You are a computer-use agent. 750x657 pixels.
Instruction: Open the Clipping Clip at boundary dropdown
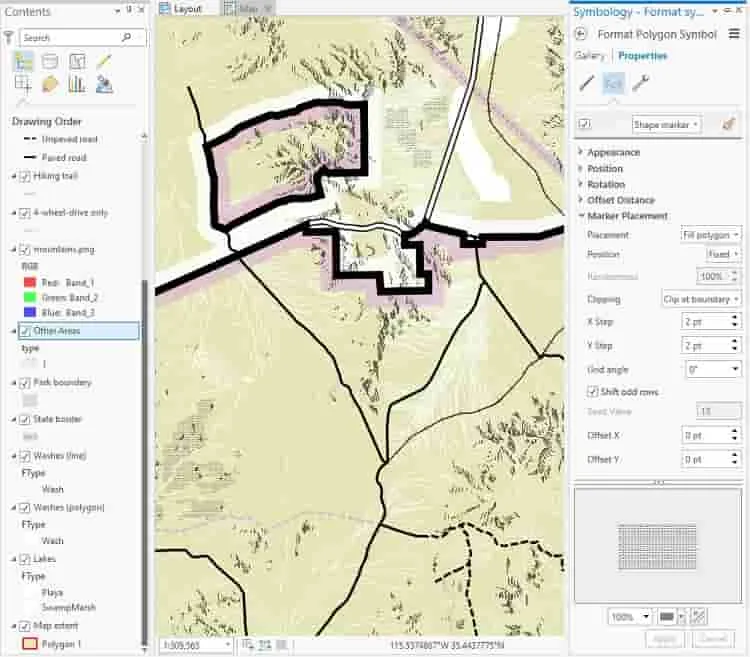tap(701, 299)
